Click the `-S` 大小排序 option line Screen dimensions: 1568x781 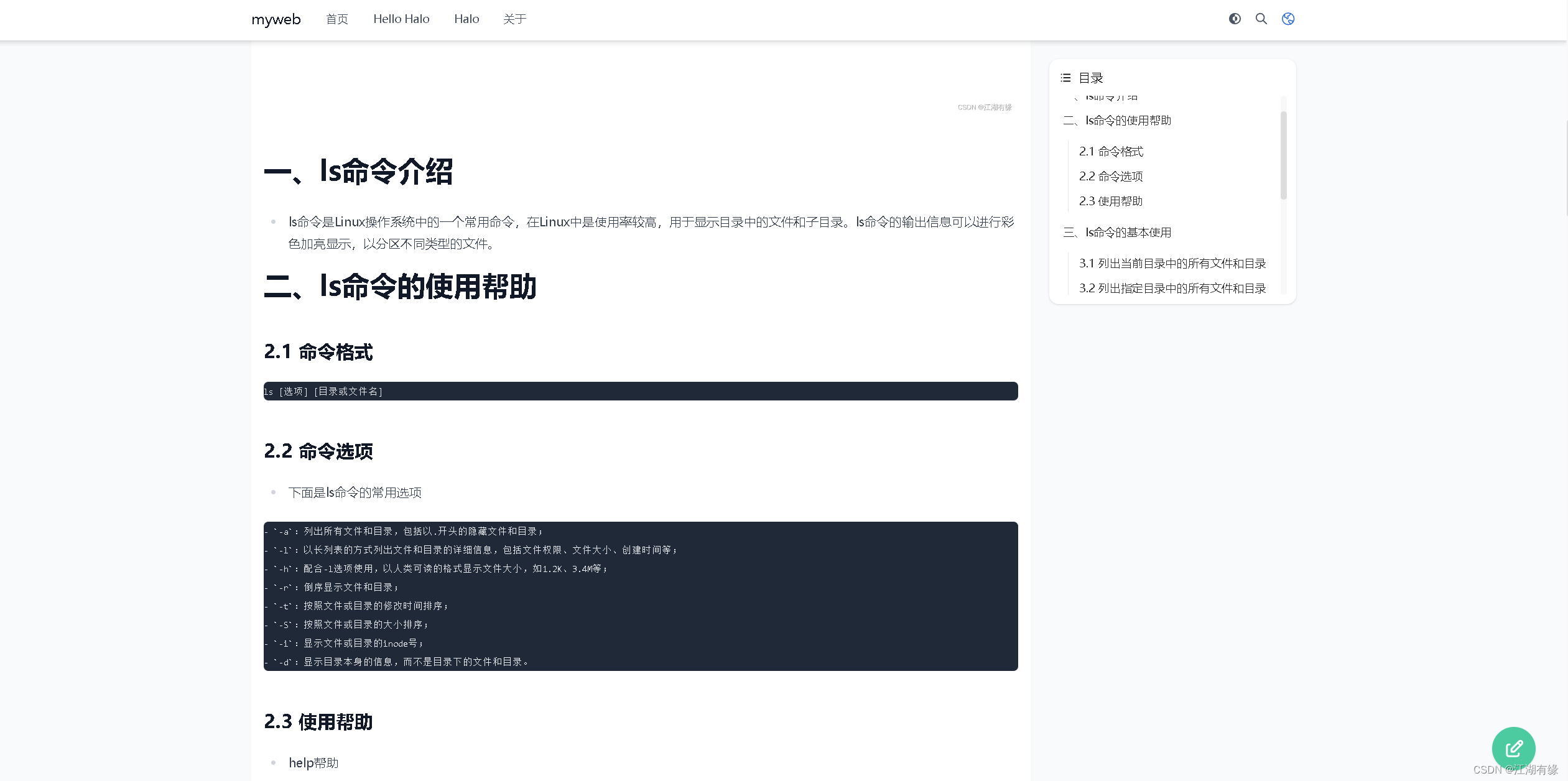347,624
